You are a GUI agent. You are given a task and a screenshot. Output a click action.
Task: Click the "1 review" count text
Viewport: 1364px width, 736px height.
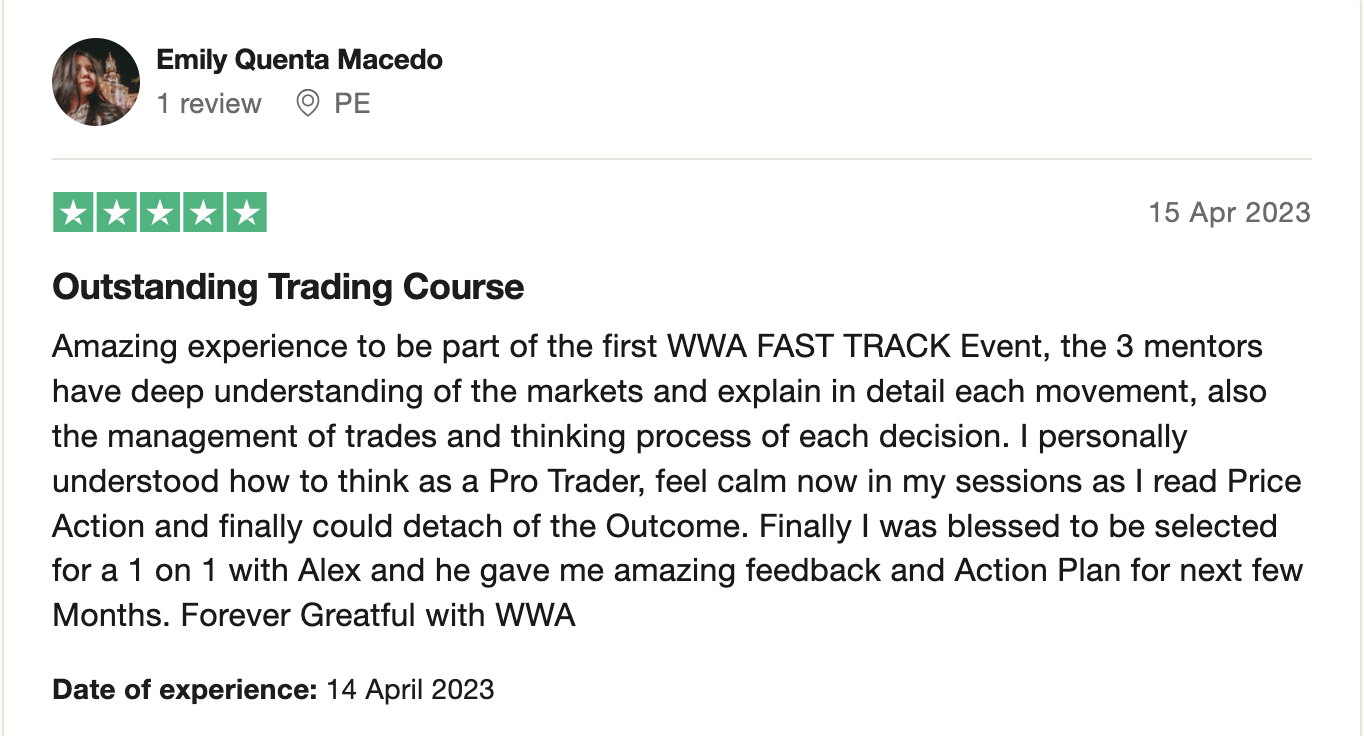point(209,103)
